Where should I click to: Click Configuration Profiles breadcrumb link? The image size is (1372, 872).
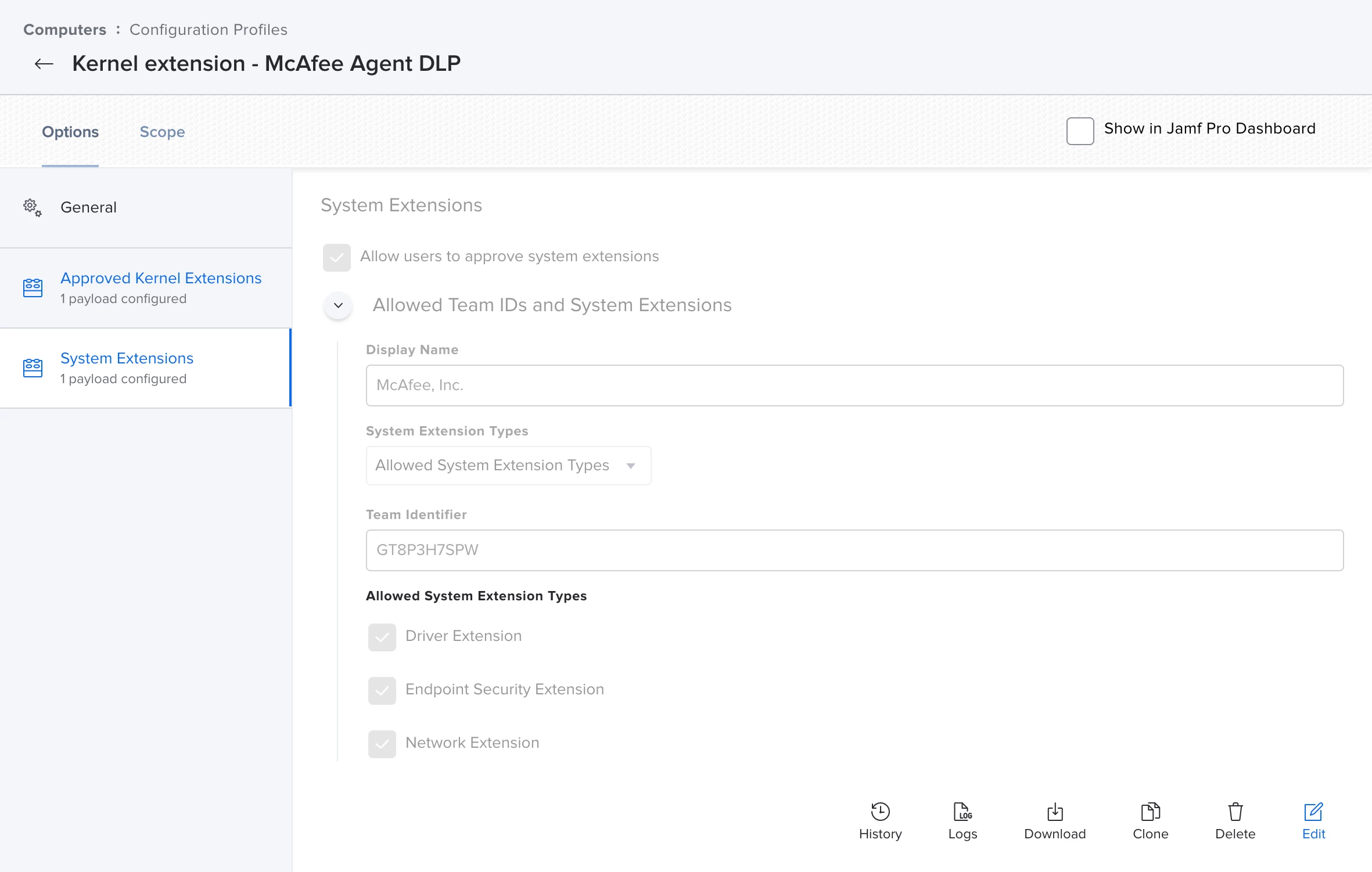click(x=208, y=30)
